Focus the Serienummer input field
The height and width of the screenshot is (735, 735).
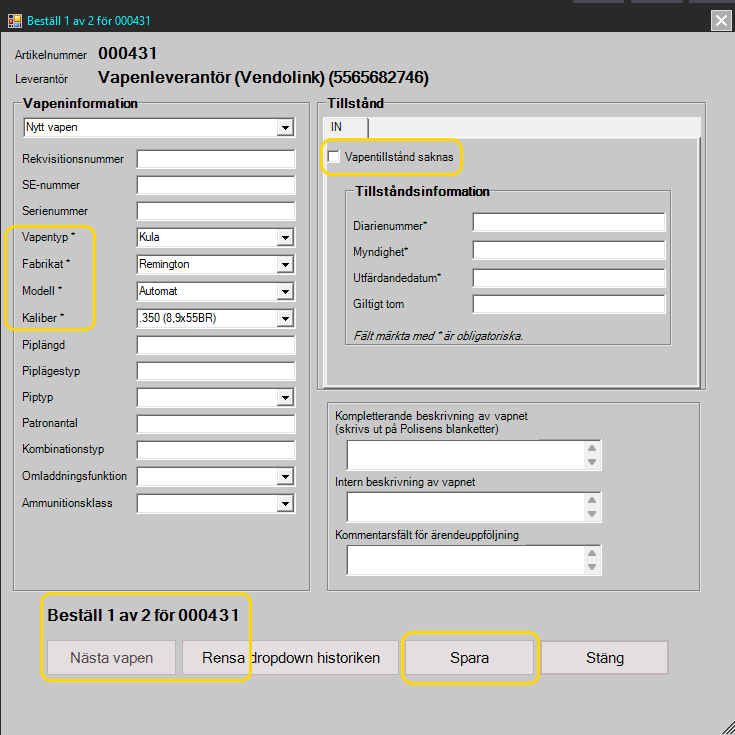[215, 211]
